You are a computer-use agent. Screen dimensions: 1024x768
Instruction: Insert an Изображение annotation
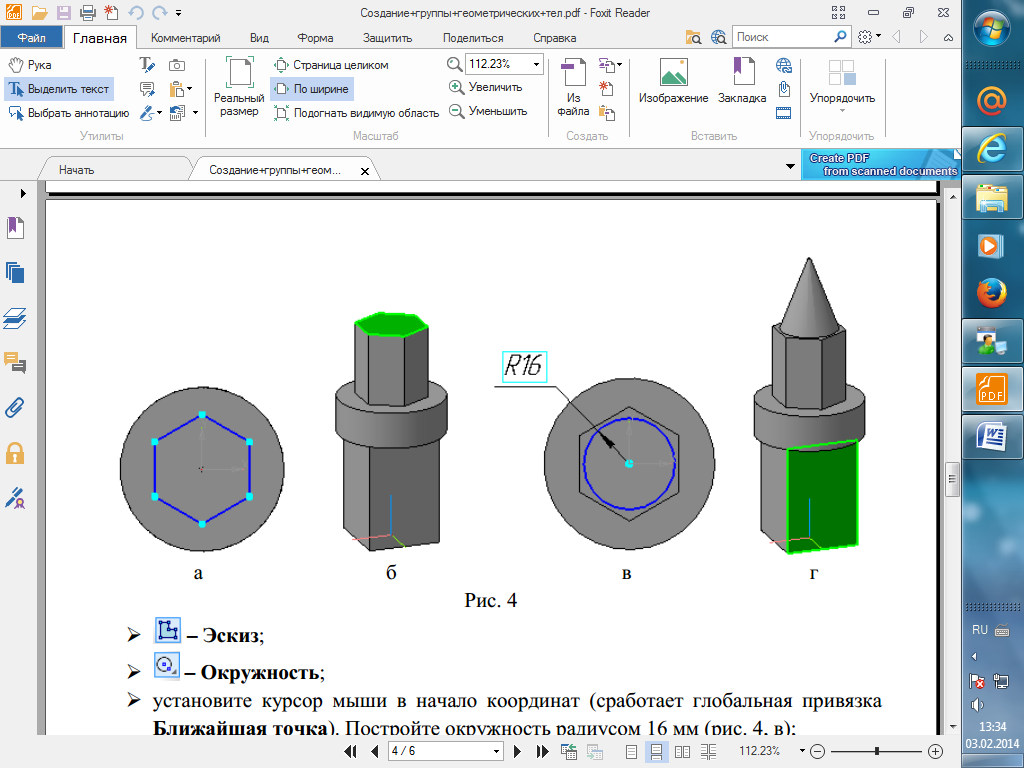coord(673,81)
